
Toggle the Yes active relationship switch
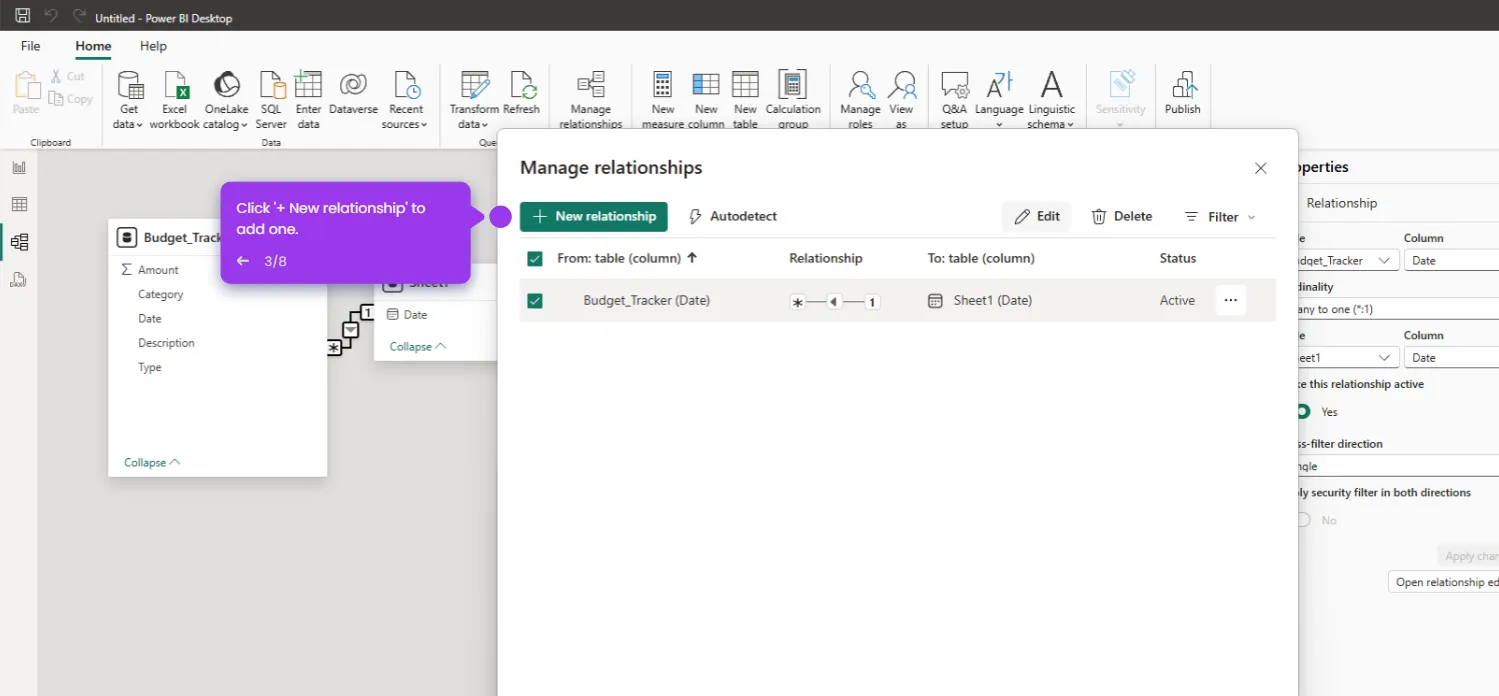coord(1303,411)
